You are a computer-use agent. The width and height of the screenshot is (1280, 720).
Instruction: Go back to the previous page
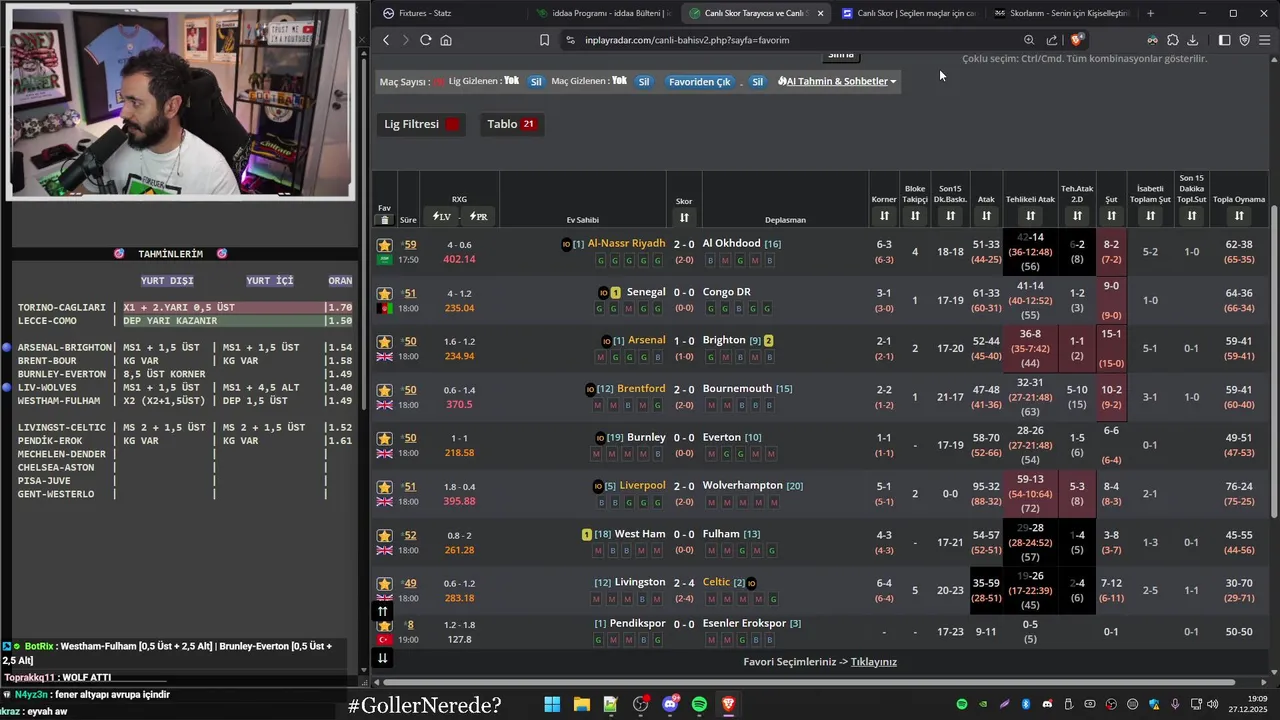tap(386, 40)
